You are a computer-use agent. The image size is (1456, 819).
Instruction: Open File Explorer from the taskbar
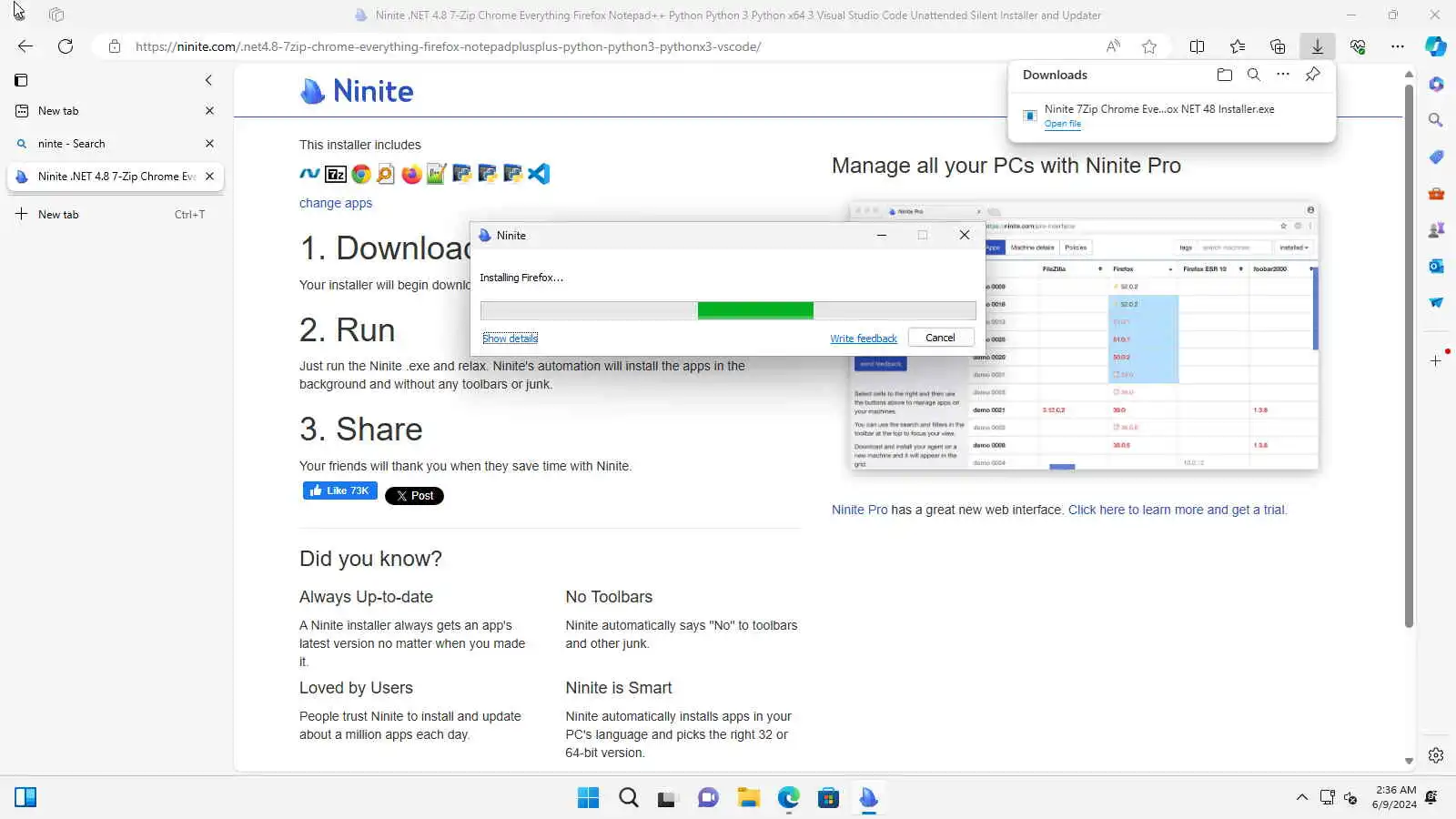748,798
